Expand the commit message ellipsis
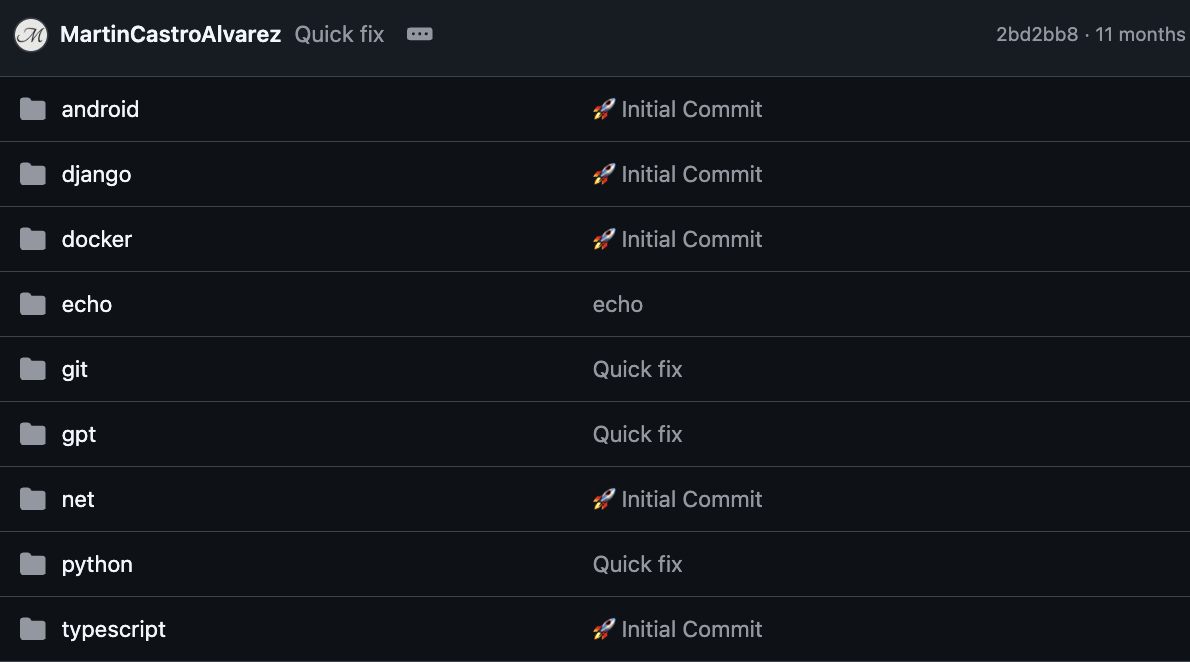Viewport: 1190px width, 662px height. tap(419, 33)
